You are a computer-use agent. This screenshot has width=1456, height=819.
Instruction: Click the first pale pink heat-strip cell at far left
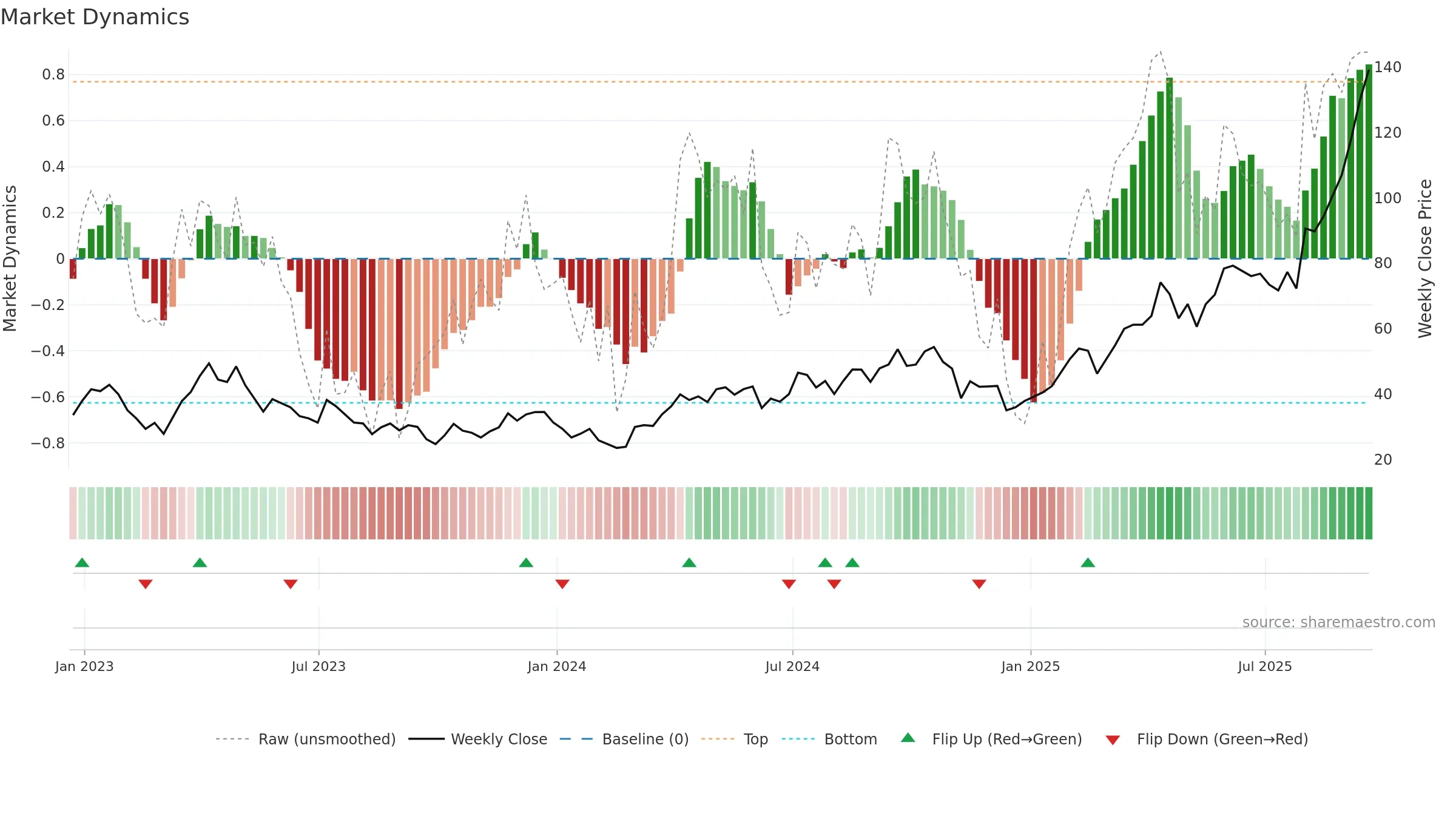73,513
